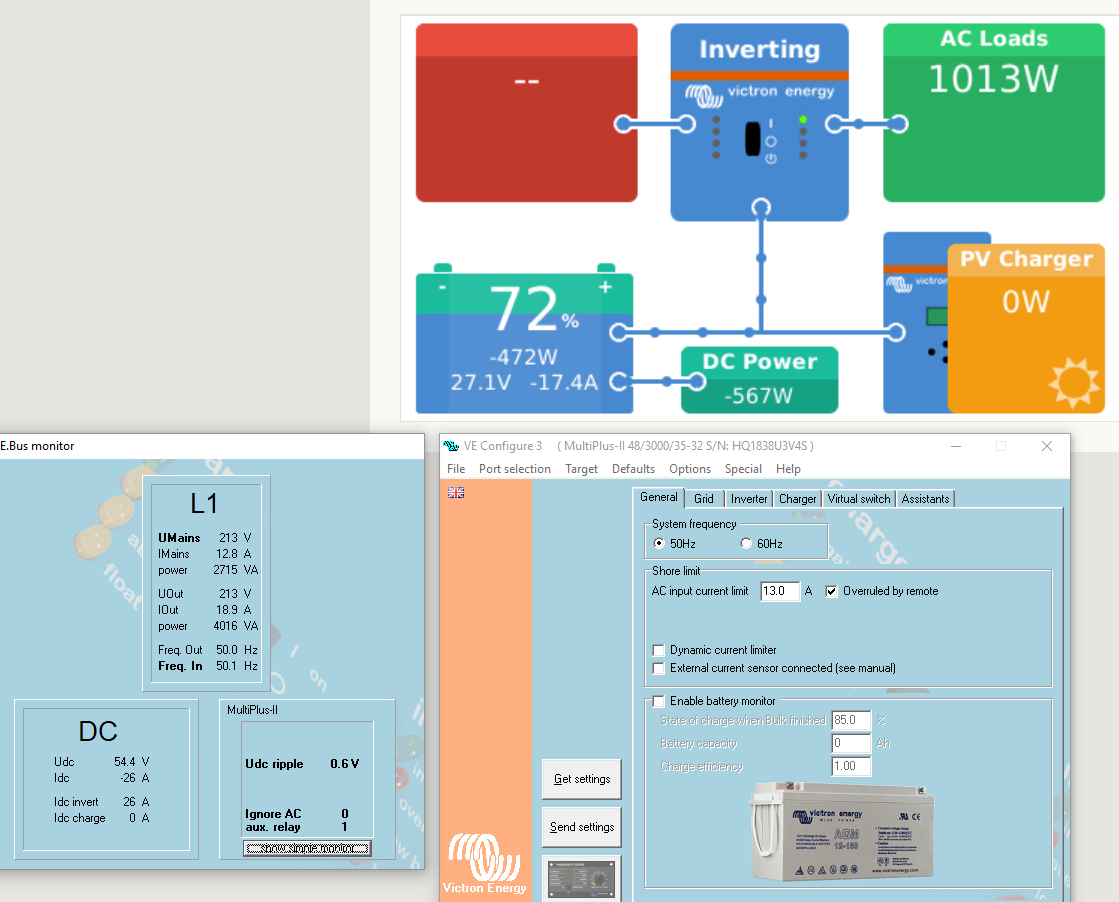Image resolution: width=1119 pixels, height=902 pixels.
Task: Click IMains 12.8 A reading
Action: (206, 554)
